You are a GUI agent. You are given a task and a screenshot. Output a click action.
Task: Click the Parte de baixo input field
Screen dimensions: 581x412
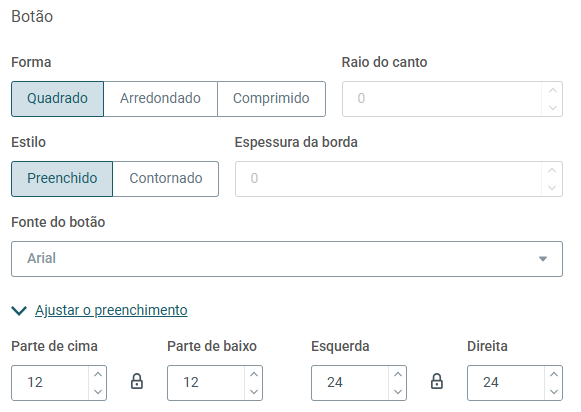[x=206, y=383]
